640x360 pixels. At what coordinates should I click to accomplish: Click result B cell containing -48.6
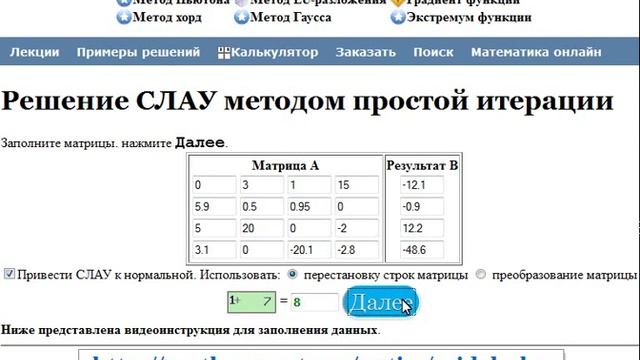(x=422, y=250)
